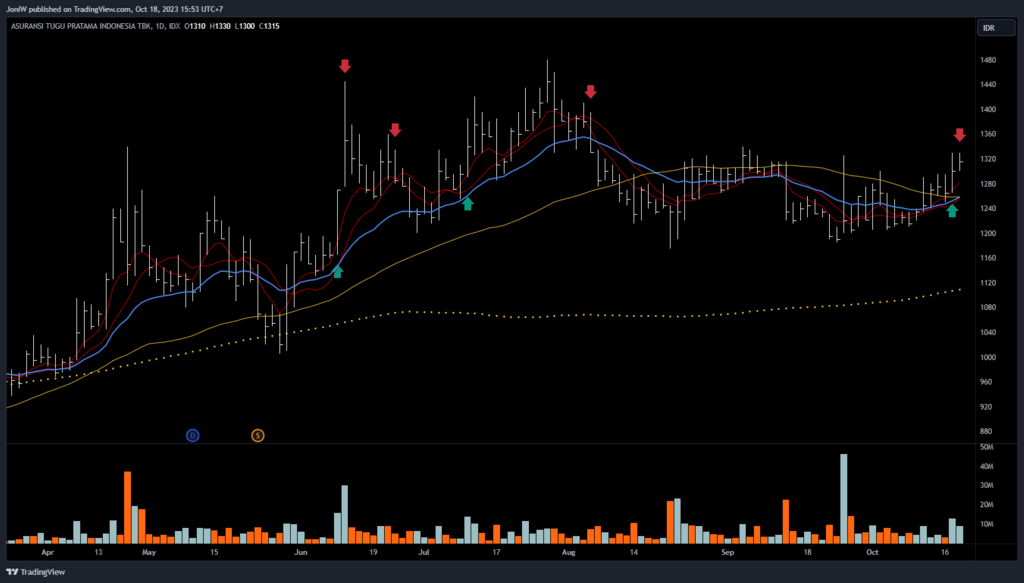
Task: Click the red sell arrow at far right
Action: click(x=959, y=135)
